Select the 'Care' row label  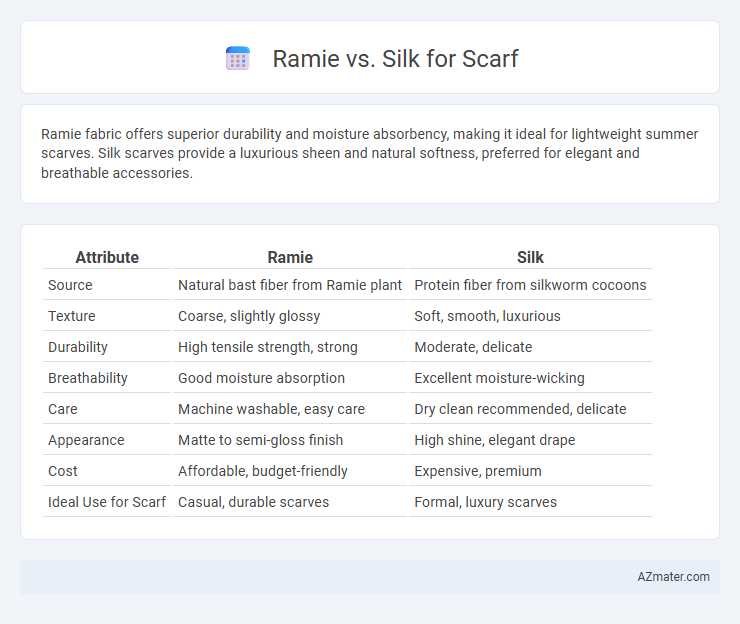pos(63,409)
